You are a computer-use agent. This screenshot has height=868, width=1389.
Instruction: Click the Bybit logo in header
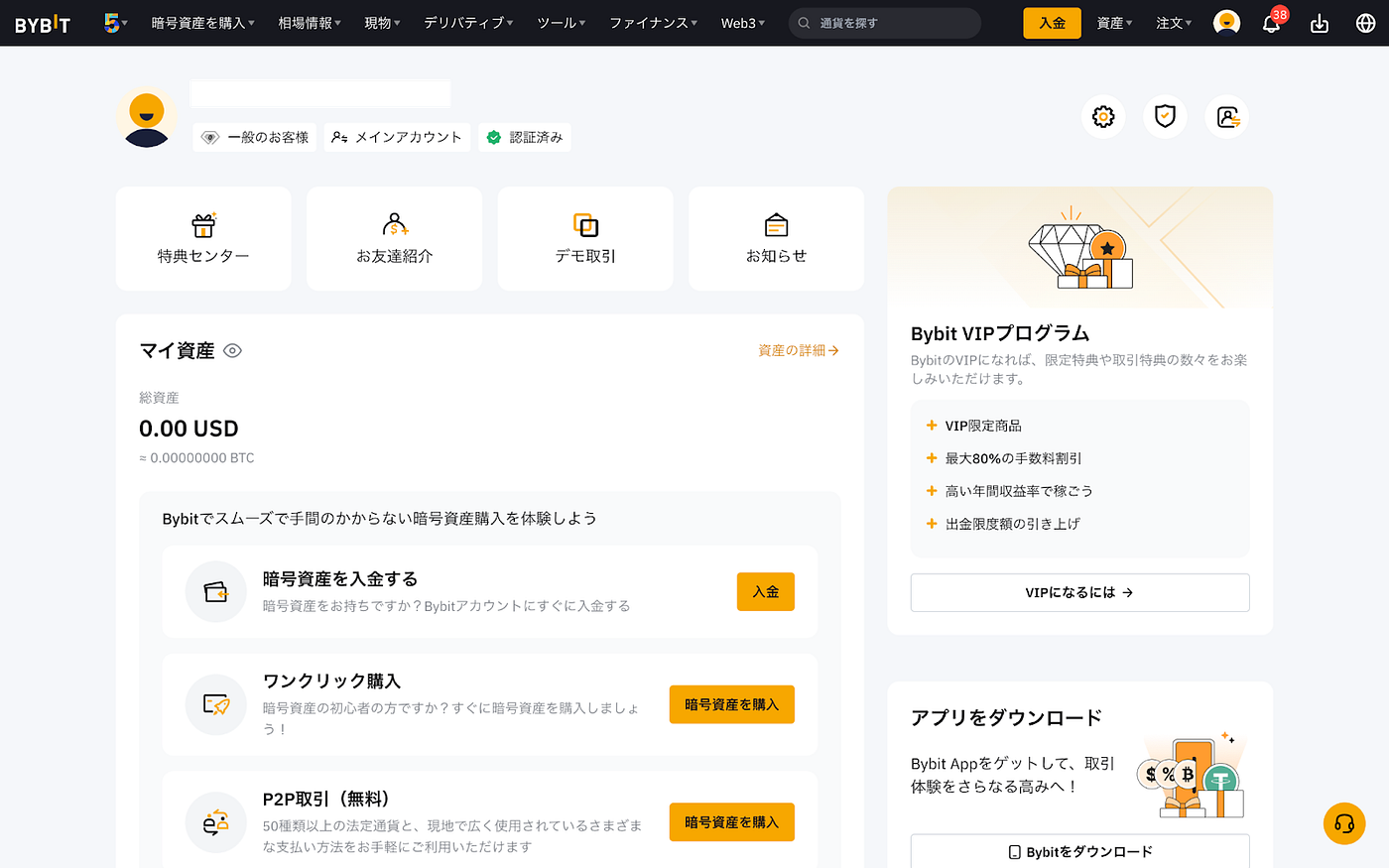tap(43, 24)
